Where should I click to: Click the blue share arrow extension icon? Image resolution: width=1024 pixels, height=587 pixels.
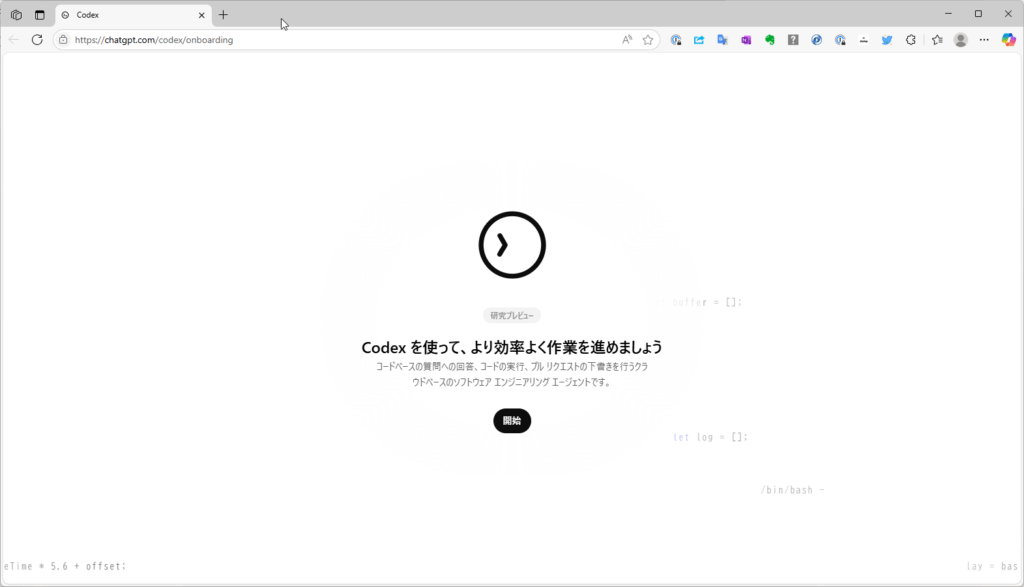[699, 40]
